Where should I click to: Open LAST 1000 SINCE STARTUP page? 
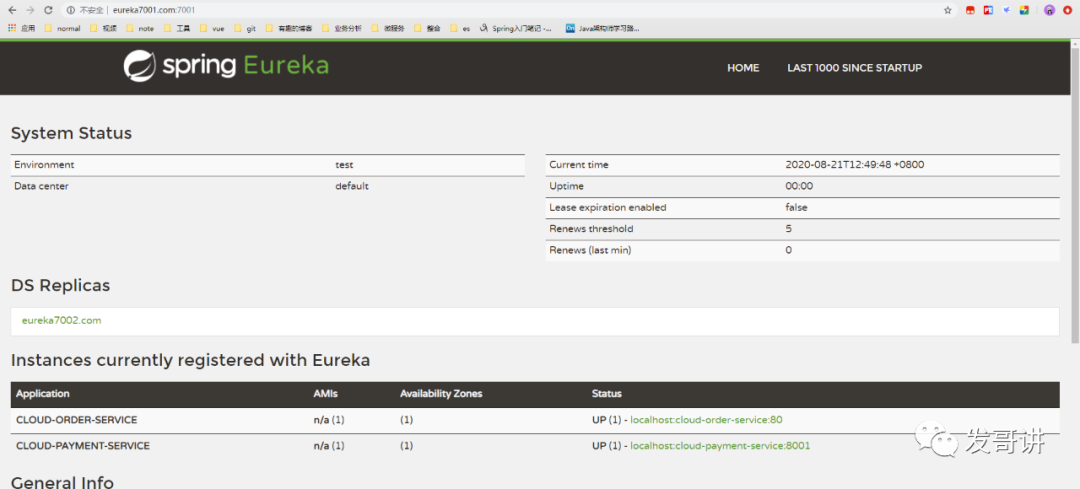(x=855, y=68)
